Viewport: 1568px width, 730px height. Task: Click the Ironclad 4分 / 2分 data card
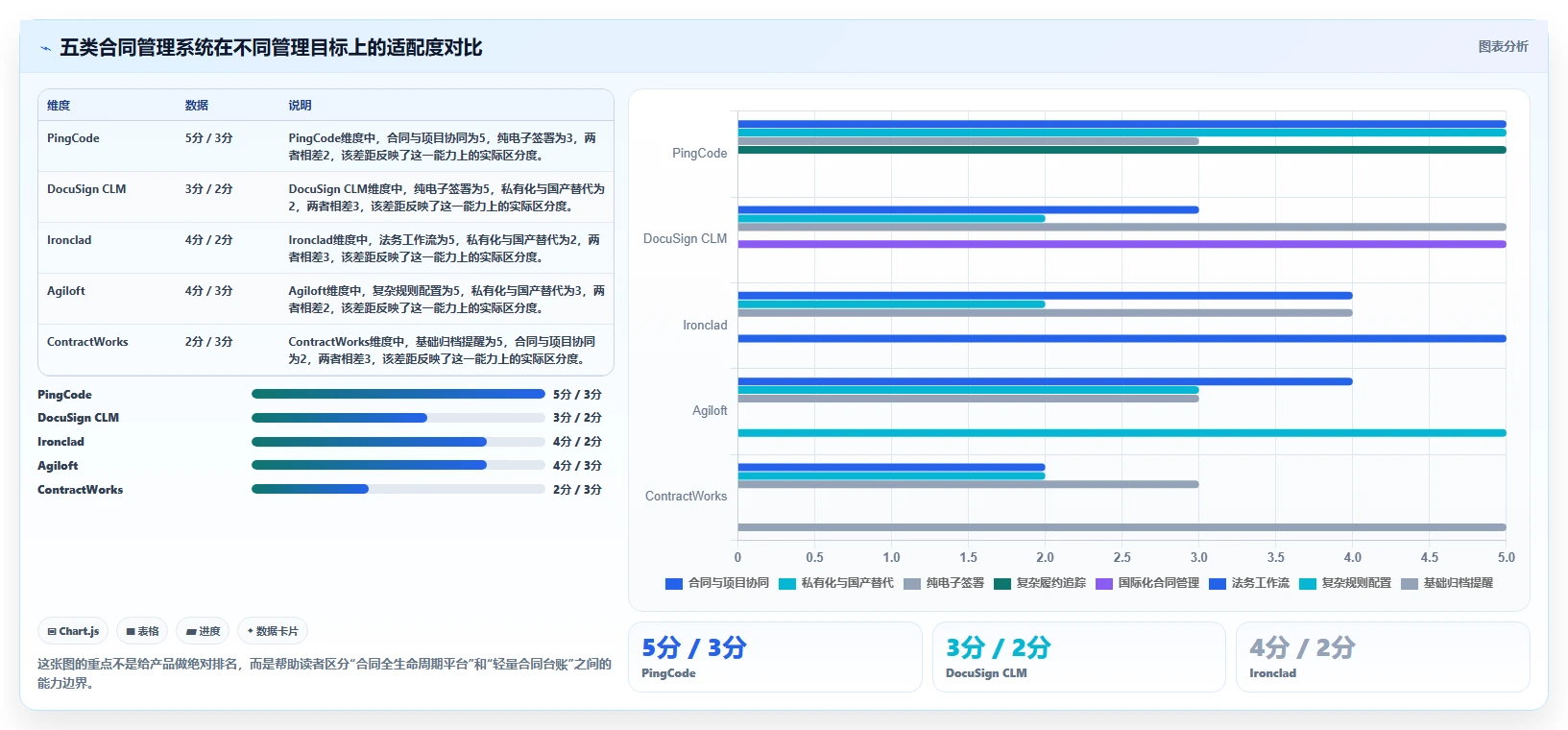[x=1383, y=657]
